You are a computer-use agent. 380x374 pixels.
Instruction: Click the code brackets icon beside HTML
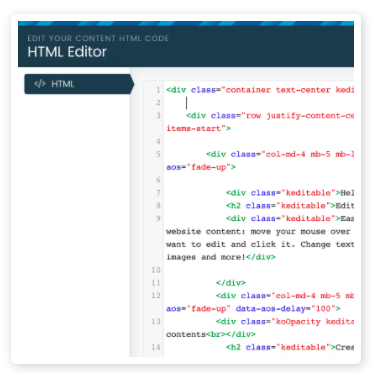(x=40, y=84)
